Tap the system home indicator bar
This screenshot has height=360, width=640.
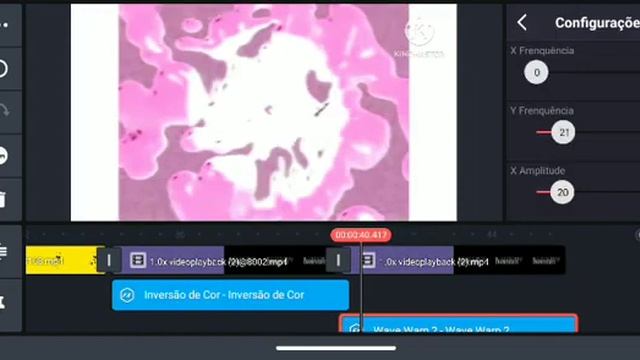(336, 348)
